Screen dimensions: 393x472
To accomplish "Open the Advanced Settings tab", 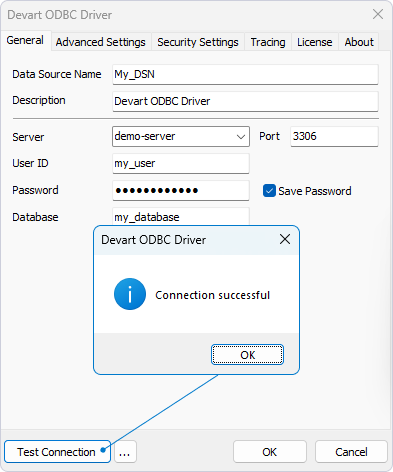I will point(101,42).
